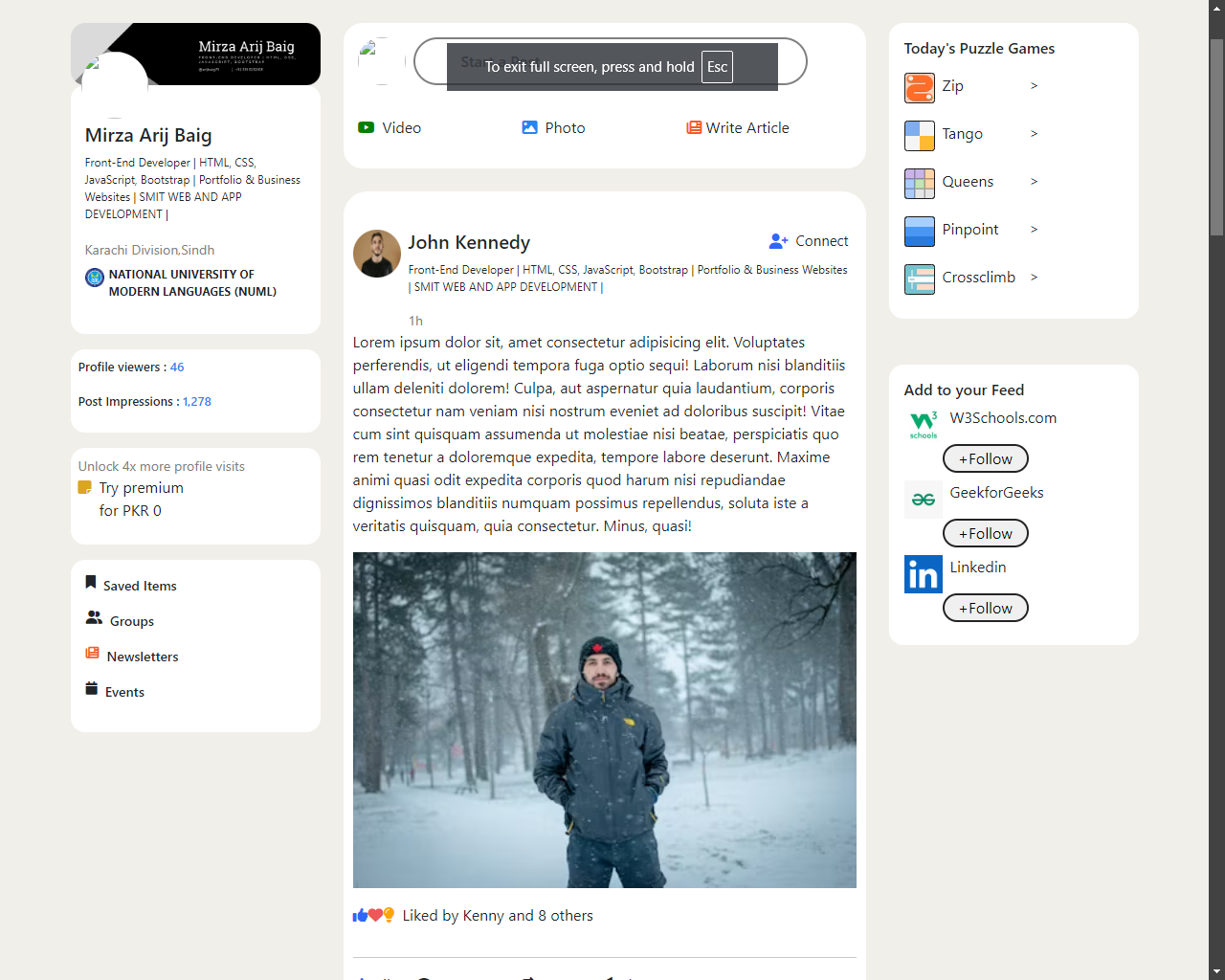Viewport: 1225px width, 980px height.
Task: Click the premium gold badge icon
Action: tap(84, 487)
